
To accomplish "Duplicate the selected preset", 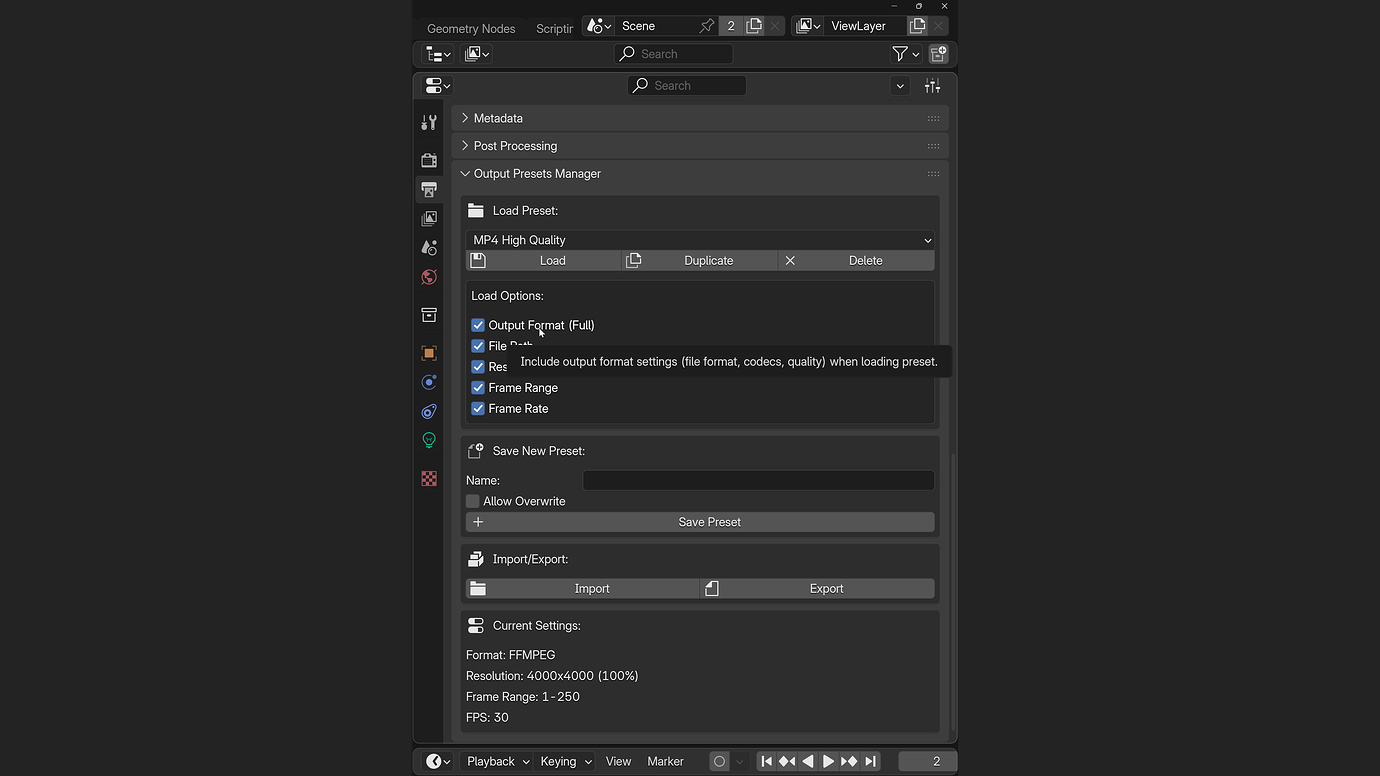I will tap(700, 261).
